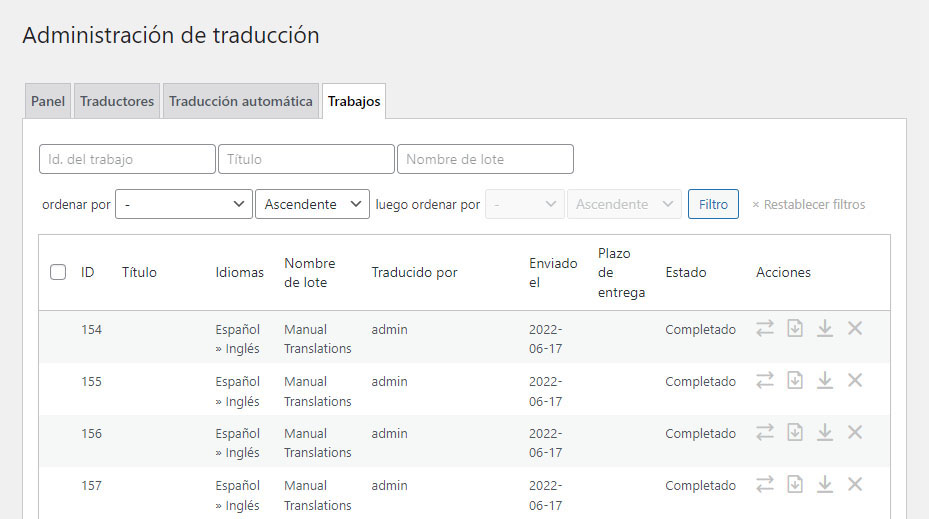Screen dimensions: 929x519
Task: Click the 'Administración de traducción' page heading
Action: 171,36
